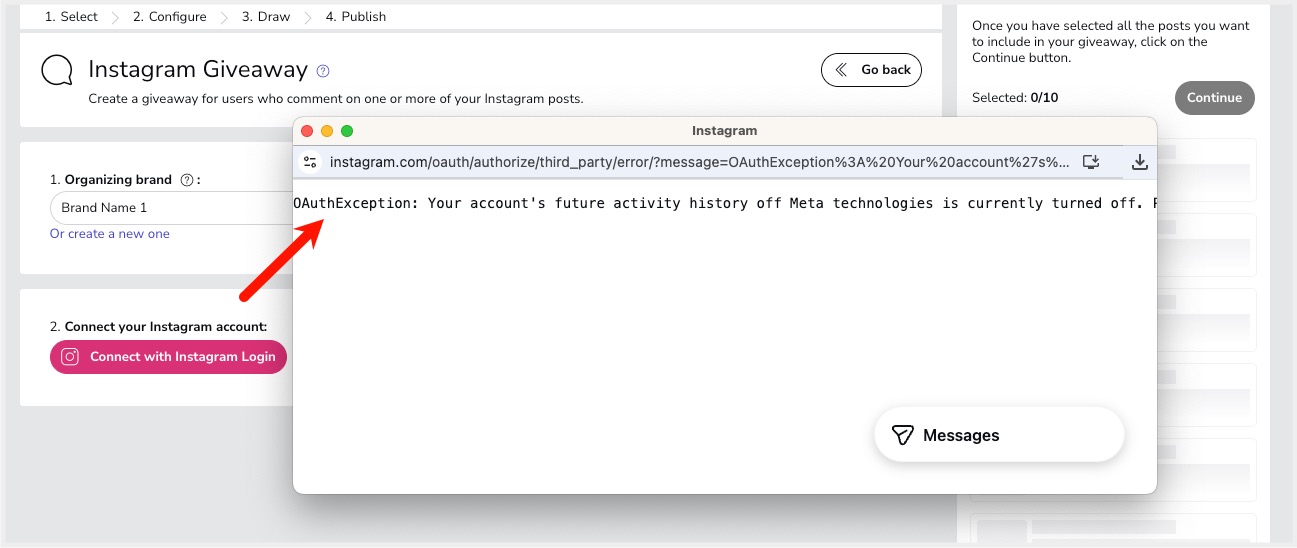Open the 2. Configure step

tap(169, 17)
